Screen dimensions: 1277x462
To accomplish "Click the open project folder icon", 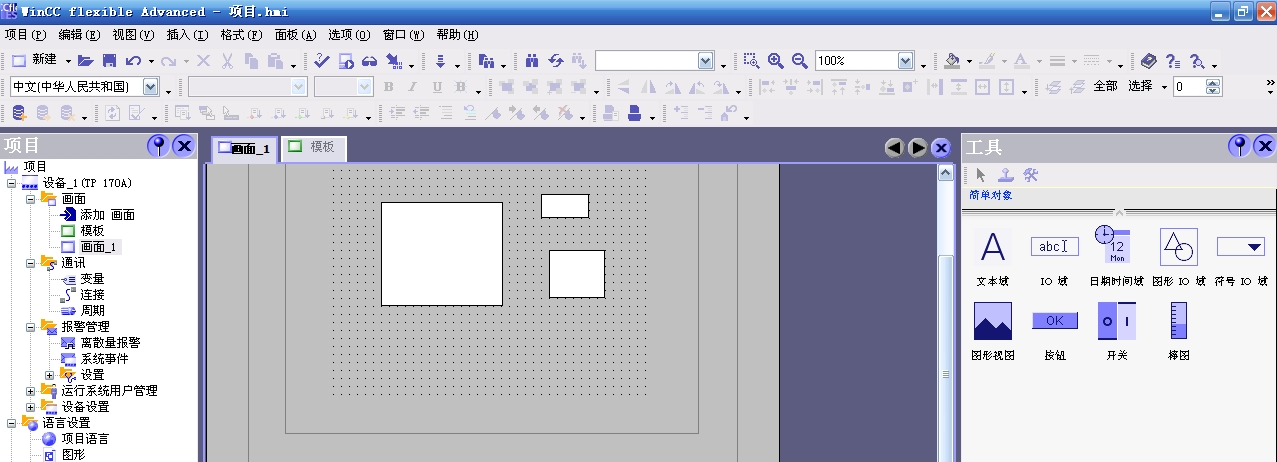I will click(86, 61).
